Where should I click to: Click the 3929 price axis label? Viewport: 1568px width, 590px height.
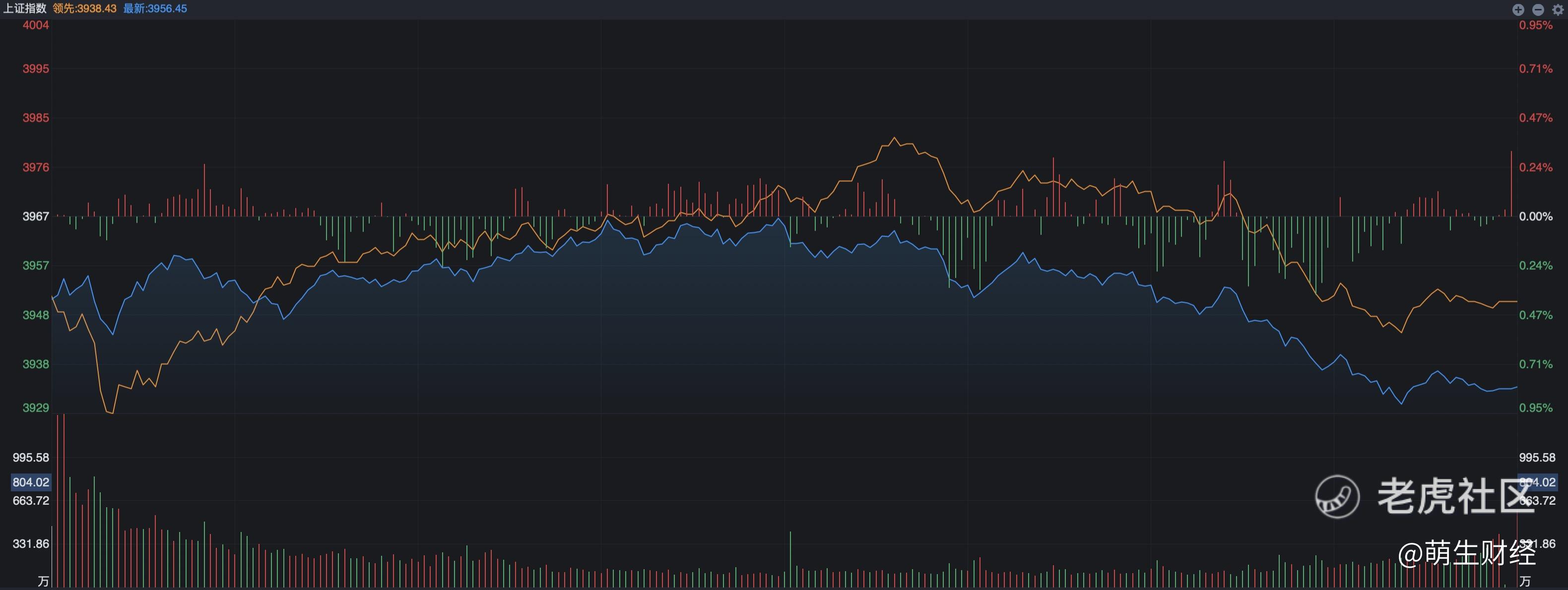pyautogui.click(x=36, y=408)
